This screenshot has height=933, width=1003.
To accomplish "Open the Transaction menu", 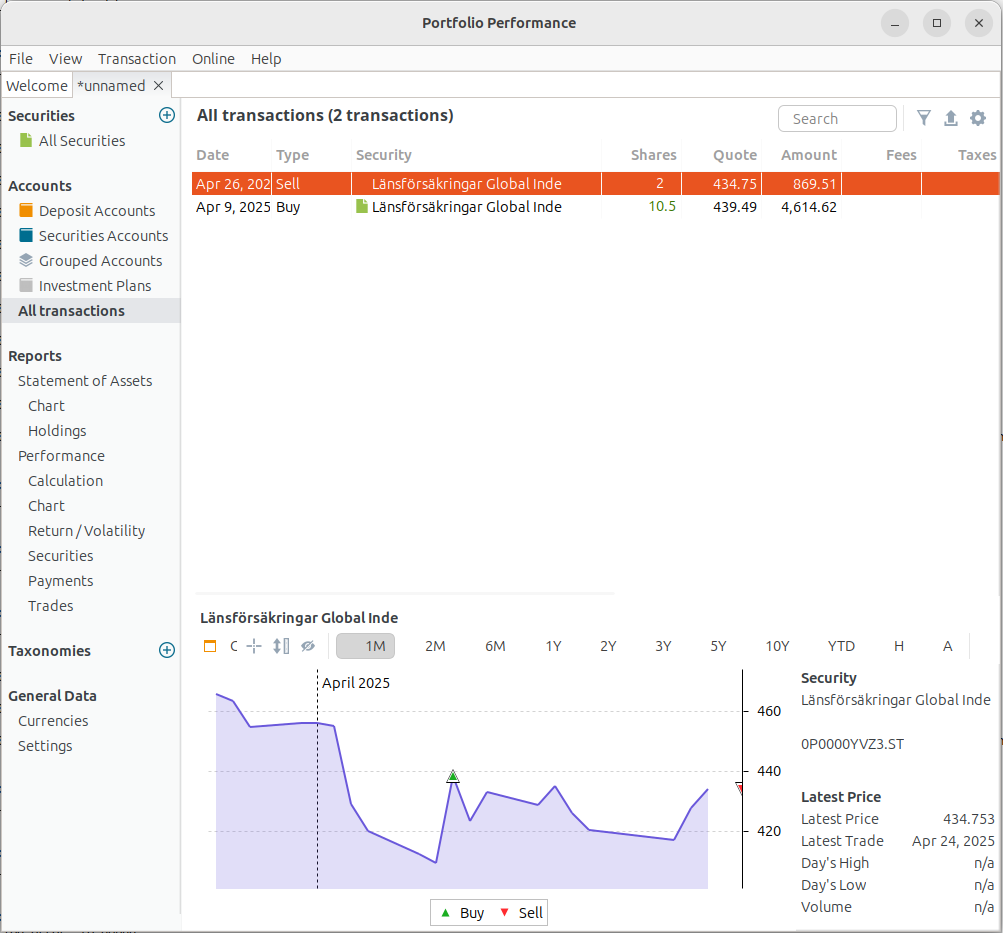I will pos(137,59).
